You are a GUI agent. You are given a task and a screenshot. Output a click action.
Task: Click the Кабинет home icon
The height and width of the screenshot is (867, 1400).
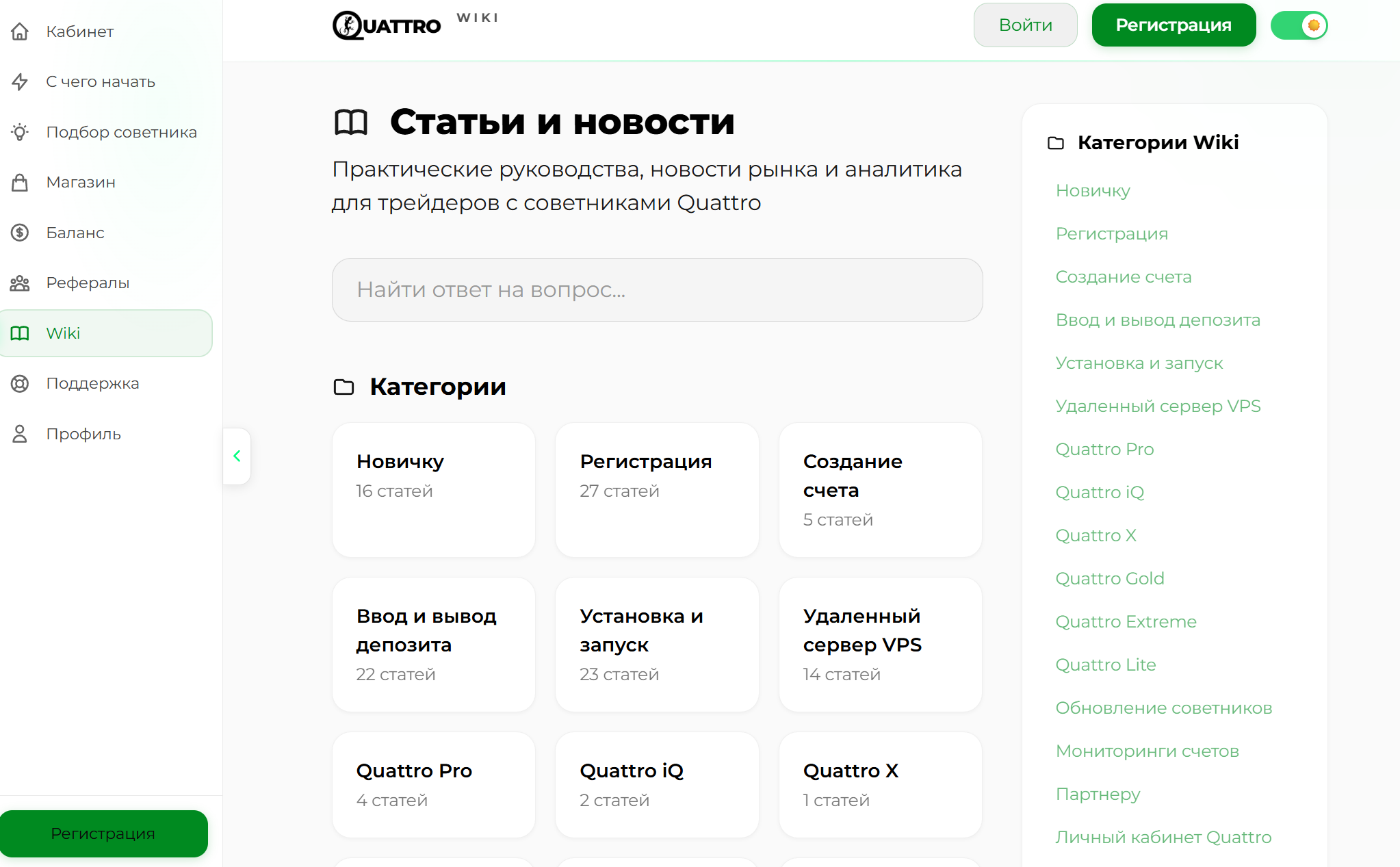[20, 31]
